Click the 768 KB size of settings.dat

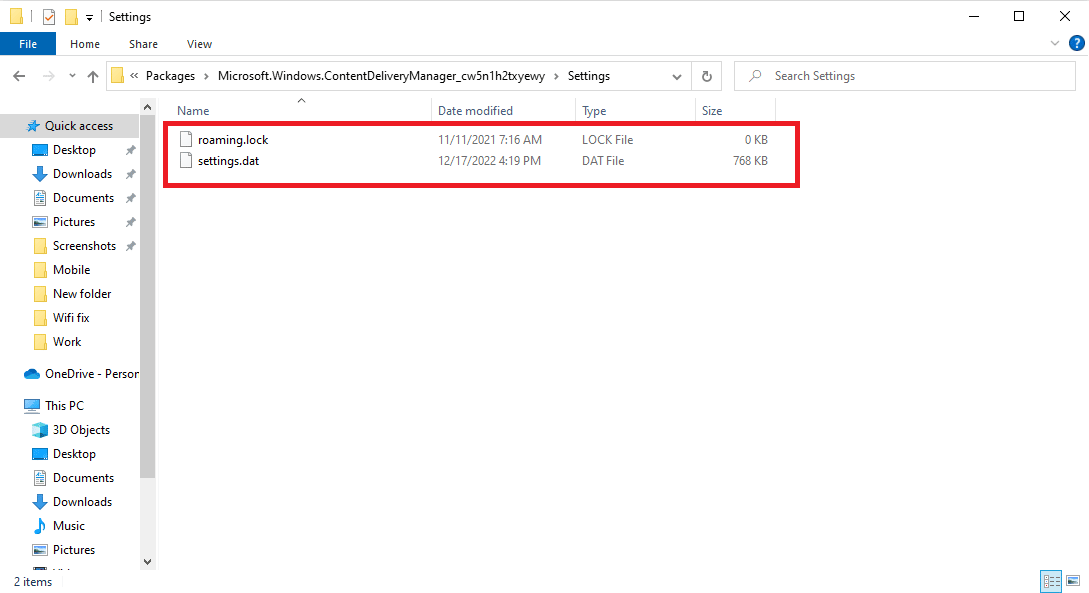750,160
